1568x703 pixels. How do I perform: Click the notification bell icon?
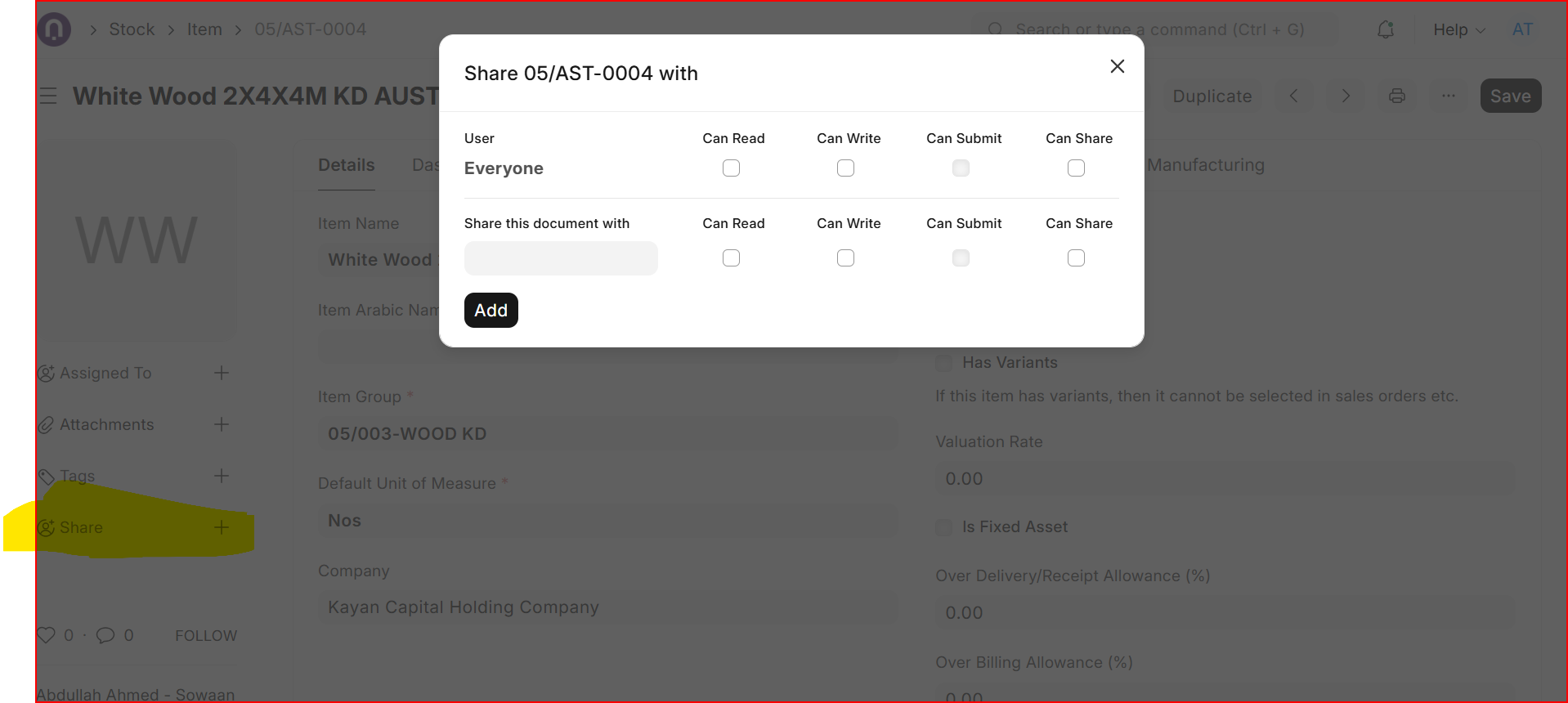pyautogui.click(x=1385, y=30)
